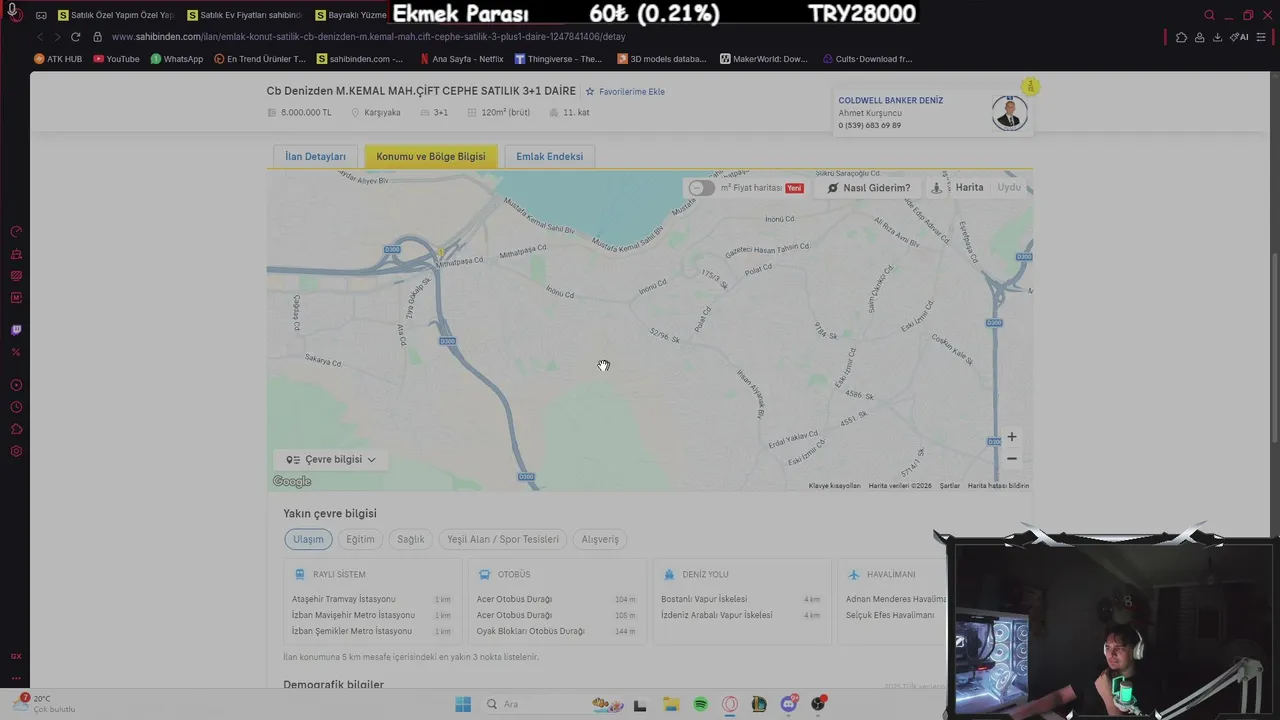Click Bostanlı Vapur İskelesi row

pos(741,599)
